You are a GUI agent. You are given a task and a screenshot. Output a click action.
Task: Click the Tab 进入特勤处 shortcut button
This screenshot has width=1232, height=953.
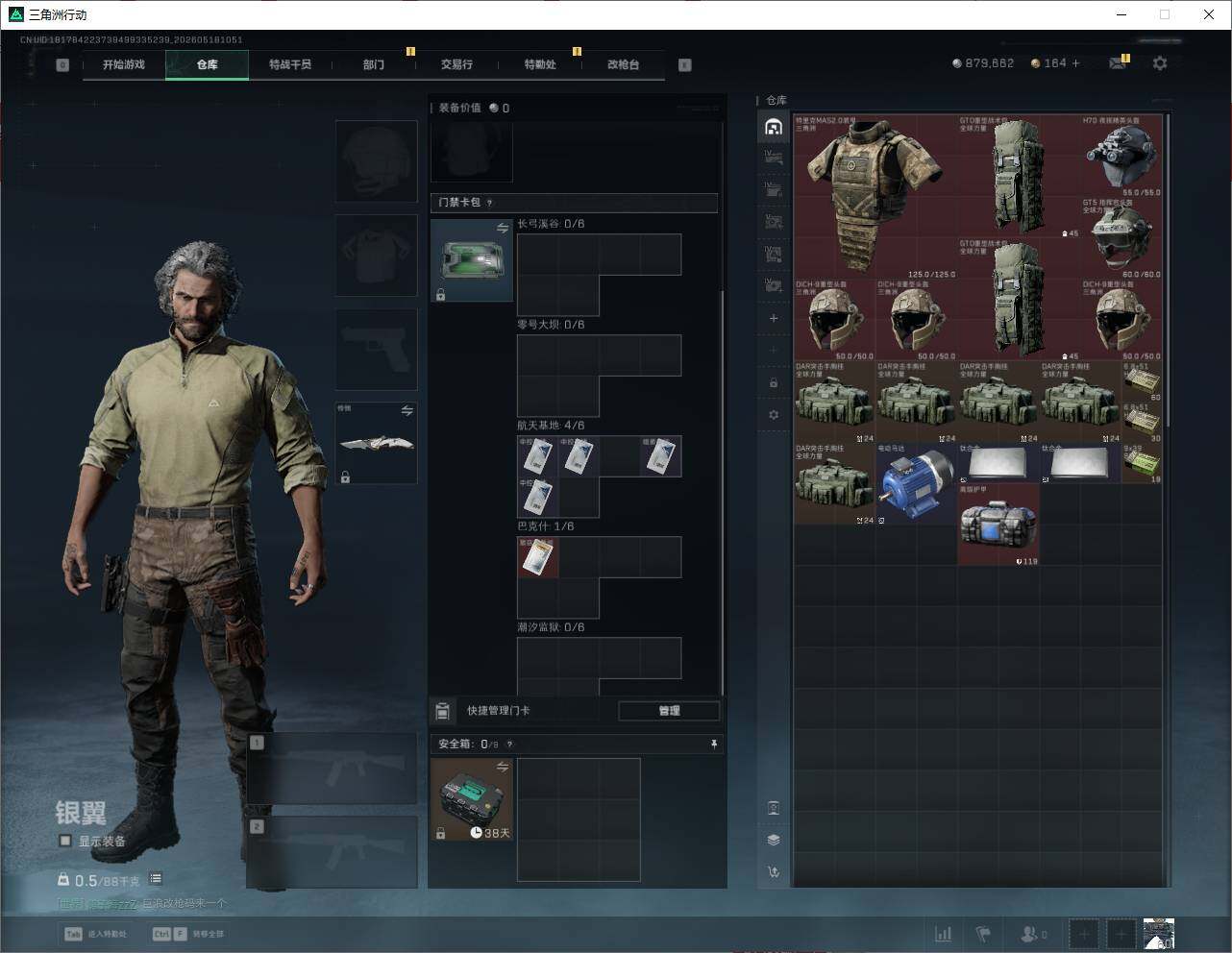[96, 934]
